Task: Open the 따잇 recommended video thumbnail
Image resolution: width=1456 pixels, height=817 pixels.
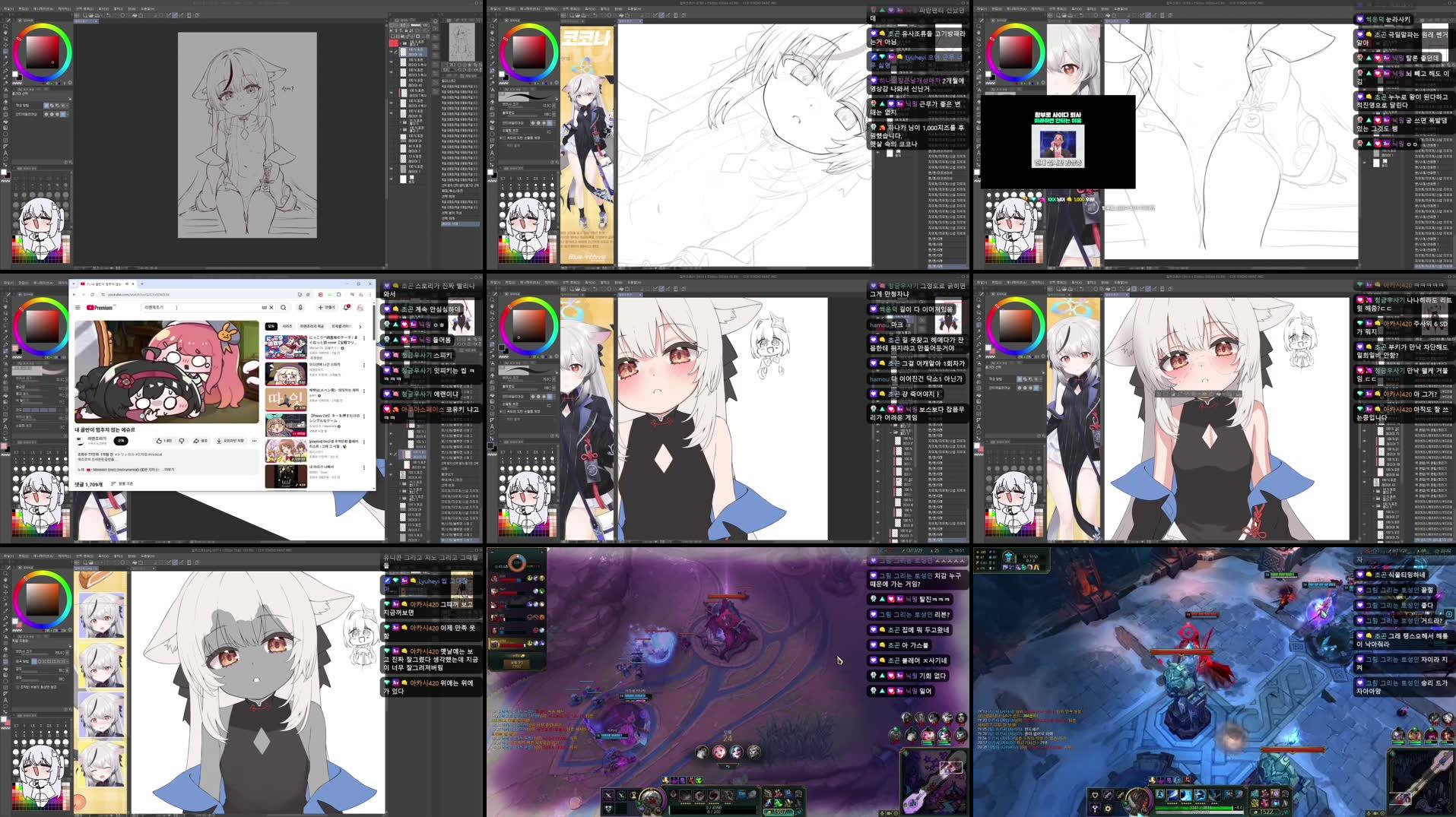Action: (286, 400)
